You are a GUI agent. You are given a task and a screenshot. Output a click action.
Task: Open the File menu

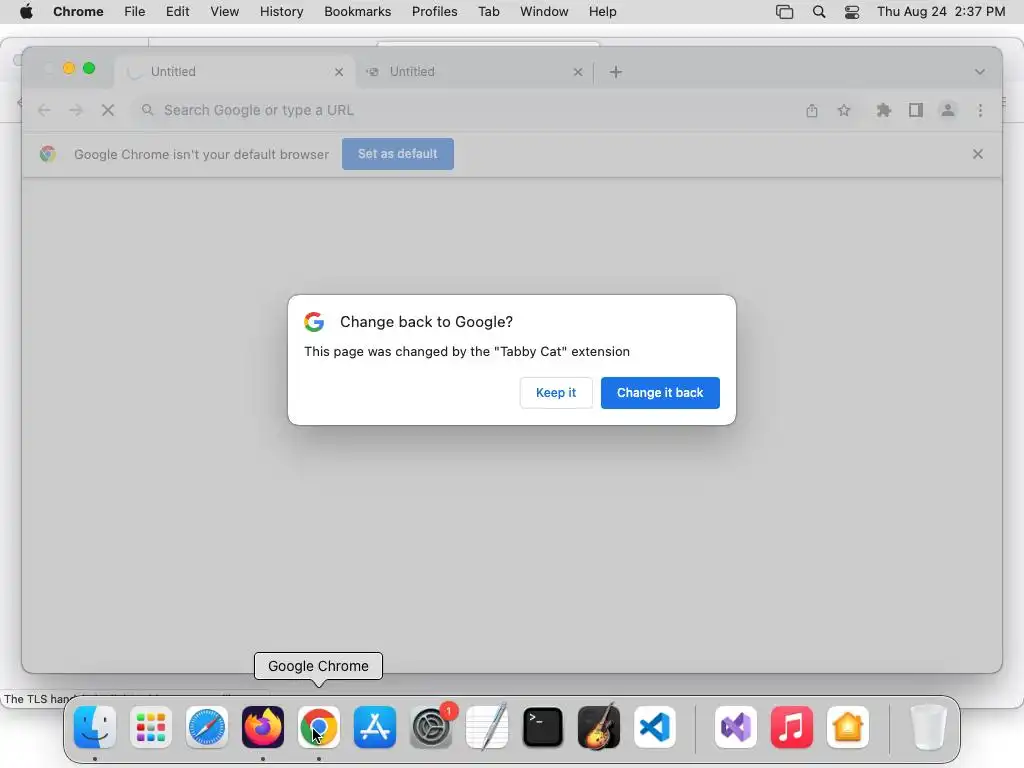(x=135, y=12)
